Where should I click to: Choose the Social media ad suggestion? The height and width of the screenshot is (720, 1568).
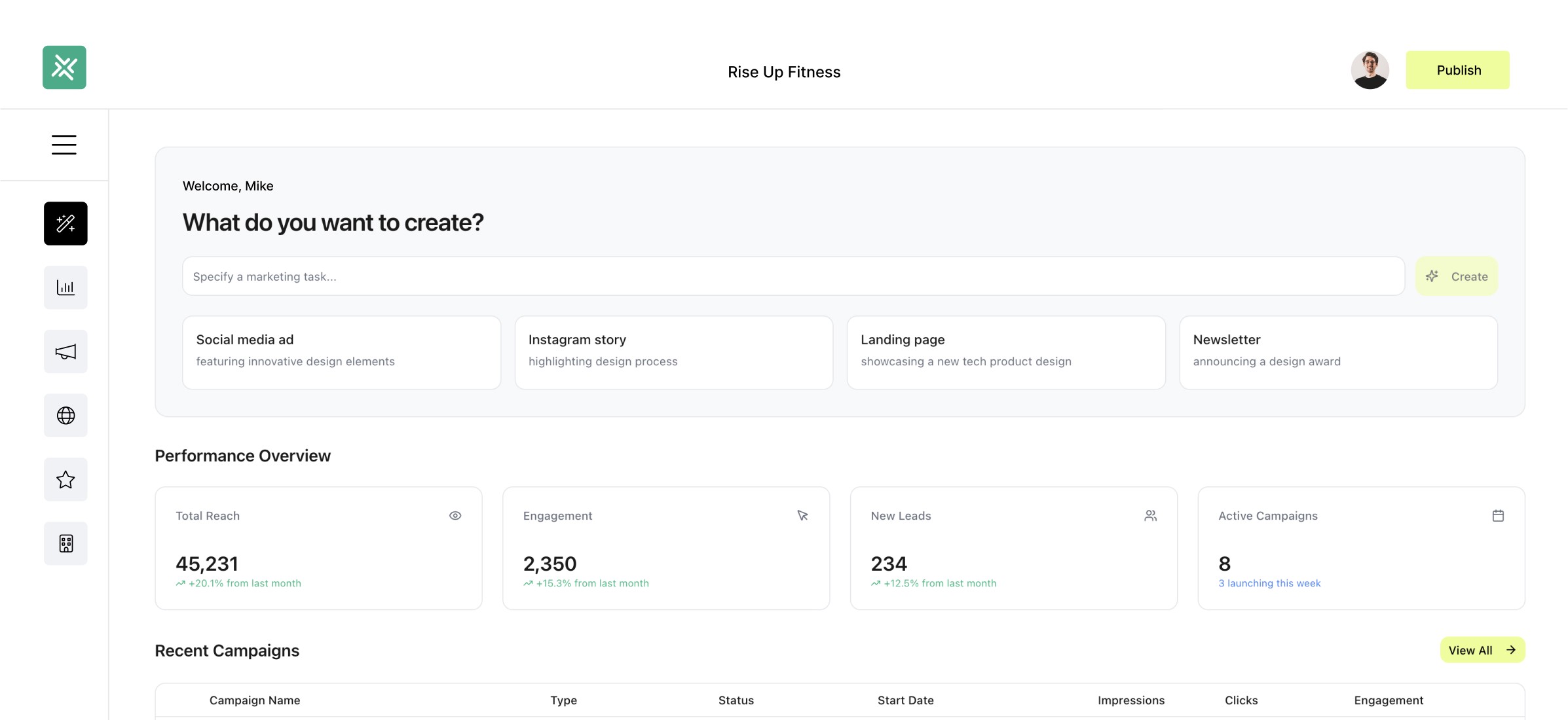341,353
